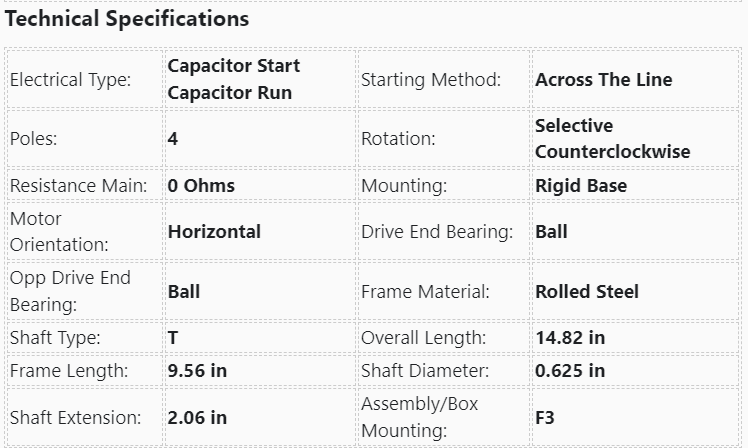Click the 0 Ohms value
Screen dimensions: 748x448
(201, 186)
